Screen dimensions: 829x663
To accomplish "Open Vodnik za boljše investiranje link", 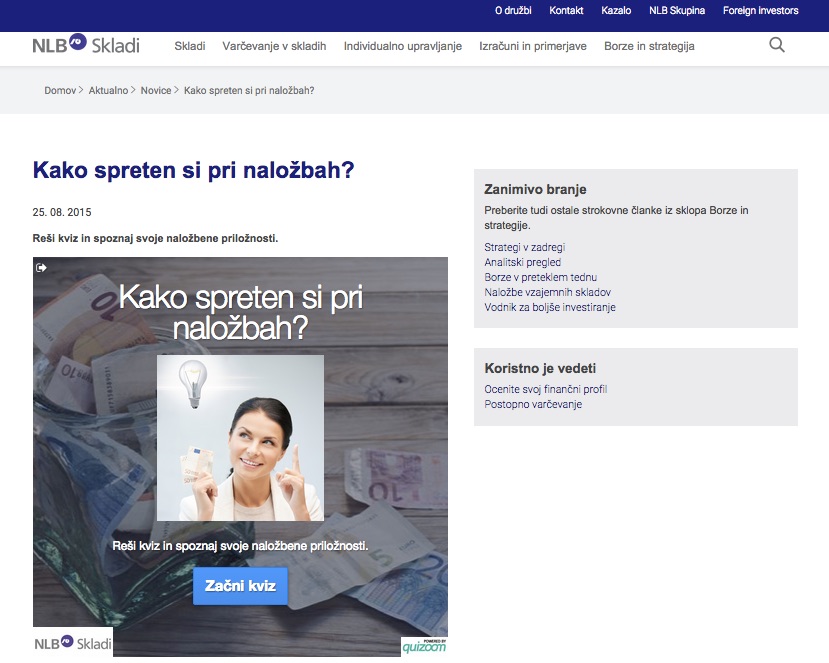I will click(550, 307).
